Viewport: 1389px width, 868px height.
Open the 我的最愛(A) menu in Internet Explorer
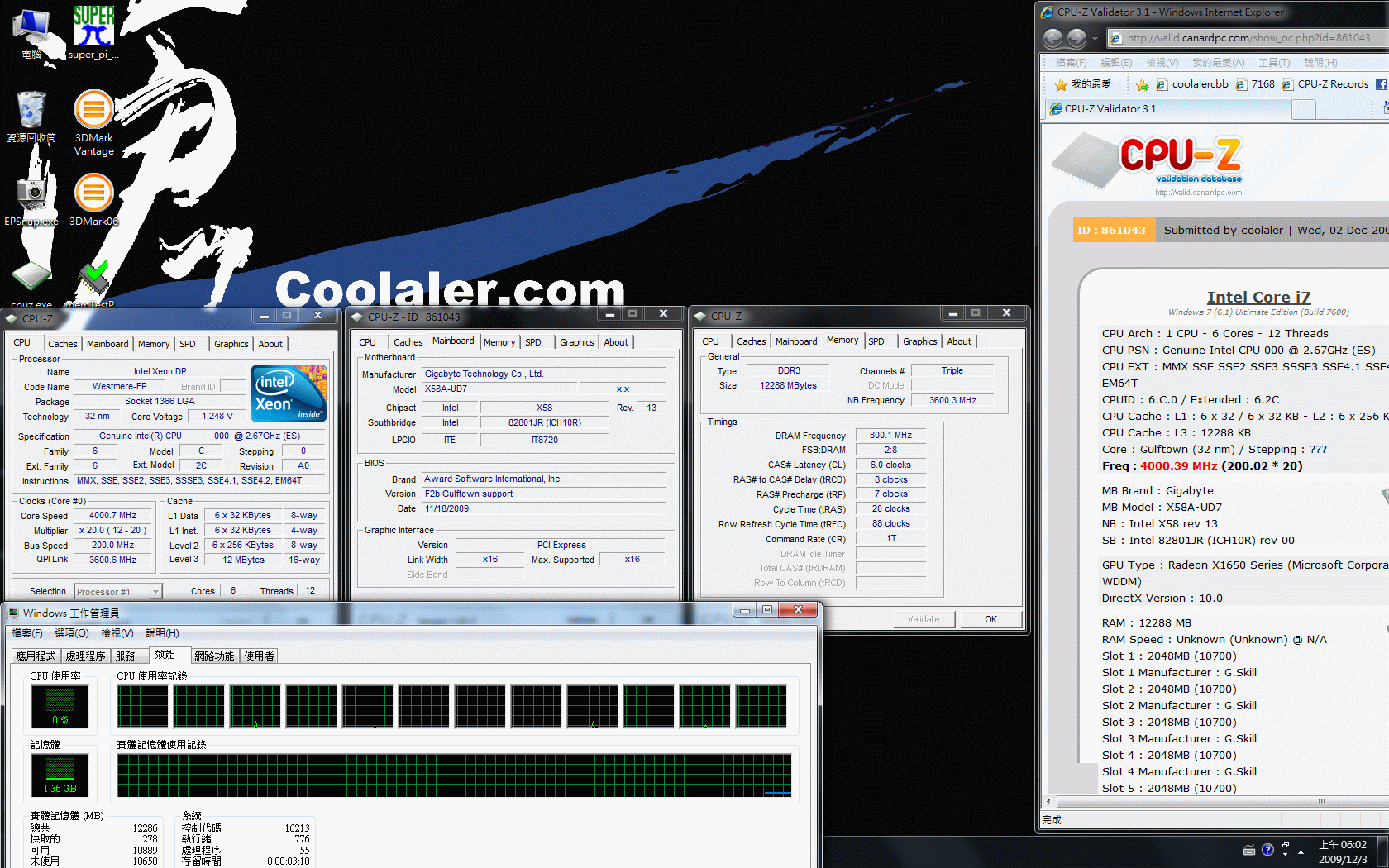click(x=1218, y=63)
